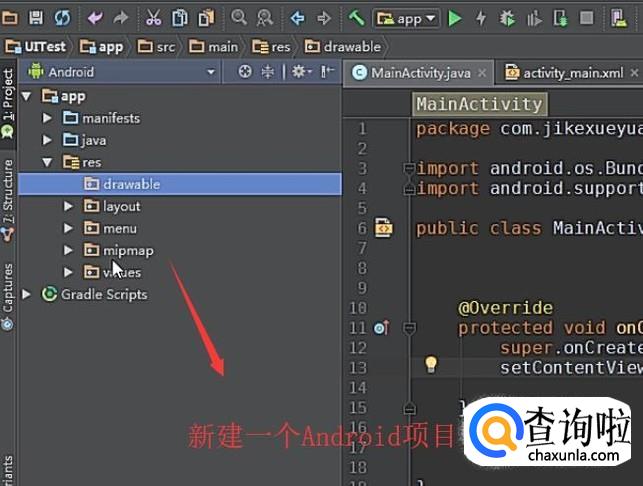This screenshot has width=643, height=486.
Task: Select the drawable folder in tree
Action: 180,184
